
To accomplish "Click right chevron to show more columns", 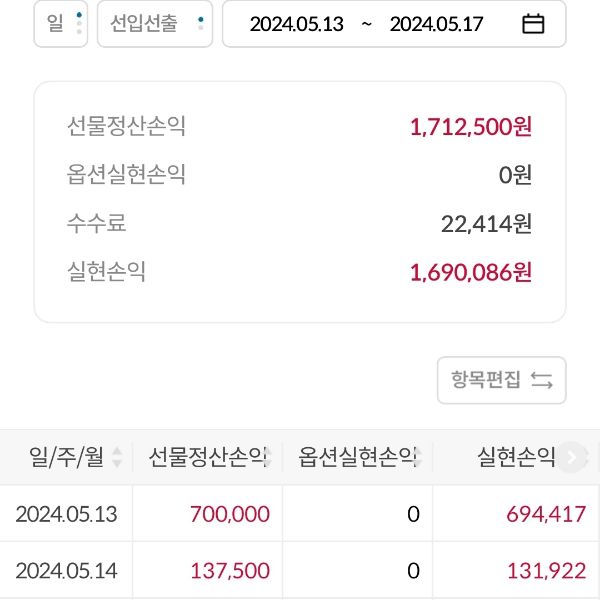I will (572, 458).
